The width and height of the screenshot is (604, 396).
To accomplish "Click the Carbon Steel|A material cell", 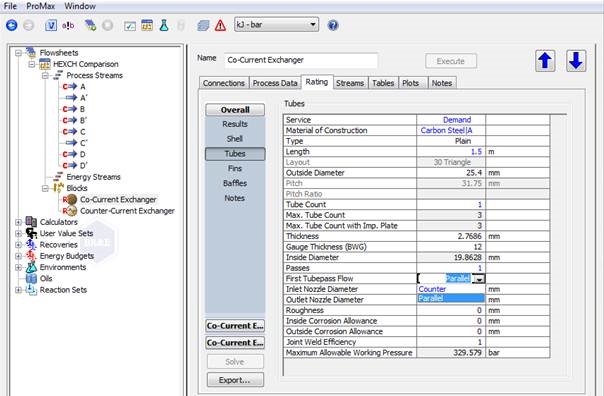I will (451, 131).
